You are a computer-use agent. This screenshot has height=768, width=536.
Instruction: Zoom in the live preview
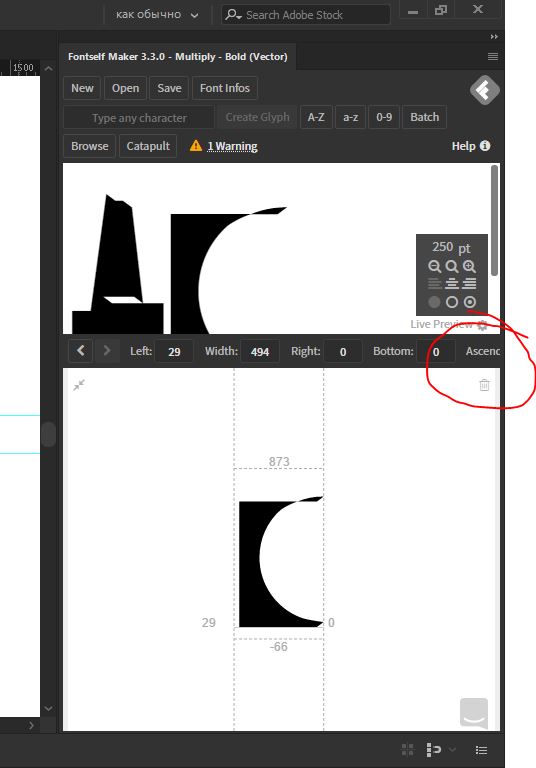469,266
